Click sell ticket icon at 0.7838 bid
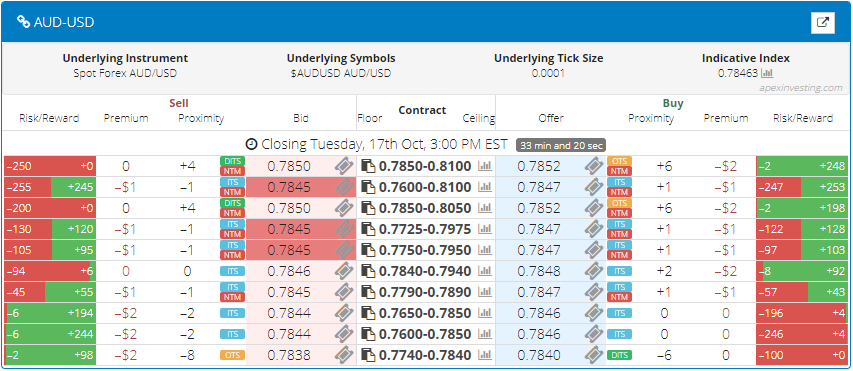This screenshot has height=371, width=853. tap(344, 355)
